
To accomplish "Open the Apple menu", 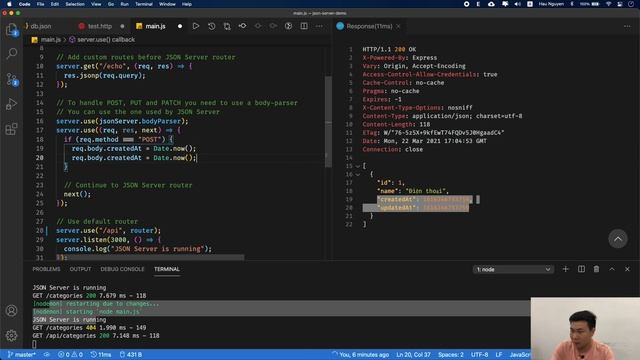I will tap(9, 4).
